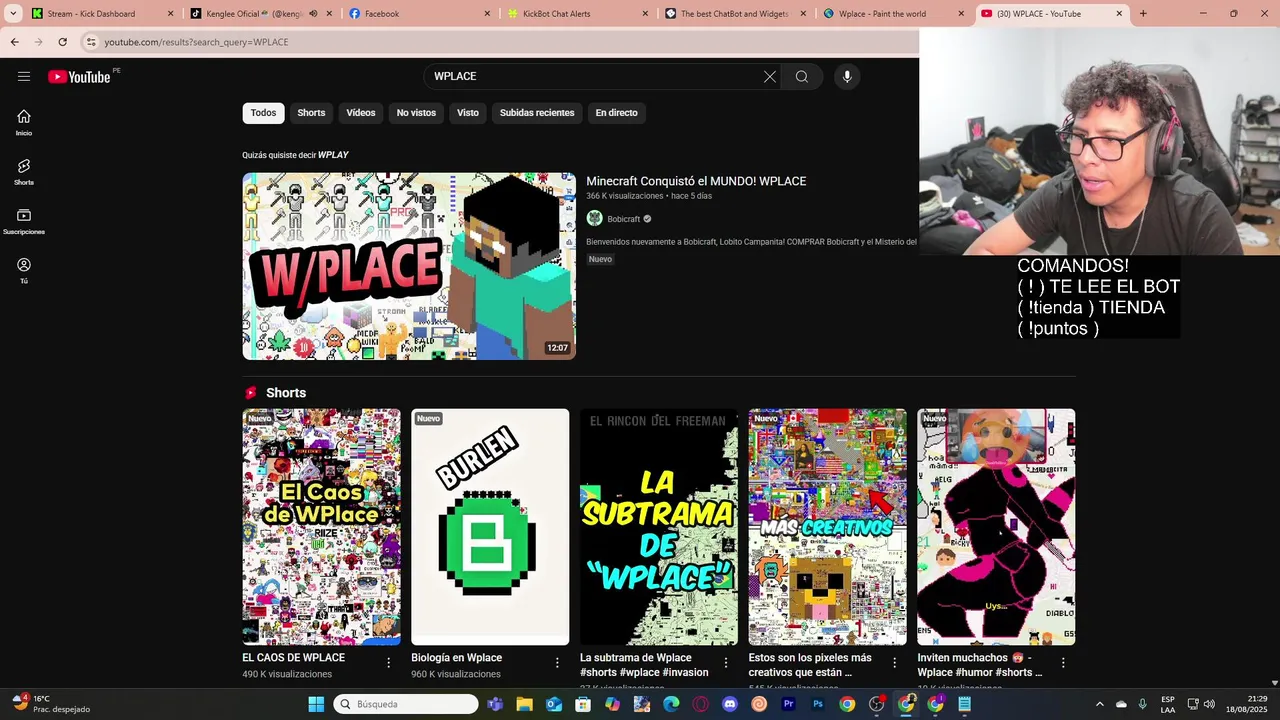
Task: Open Premiere Pro from the taskbar
Action: [788, 704]
